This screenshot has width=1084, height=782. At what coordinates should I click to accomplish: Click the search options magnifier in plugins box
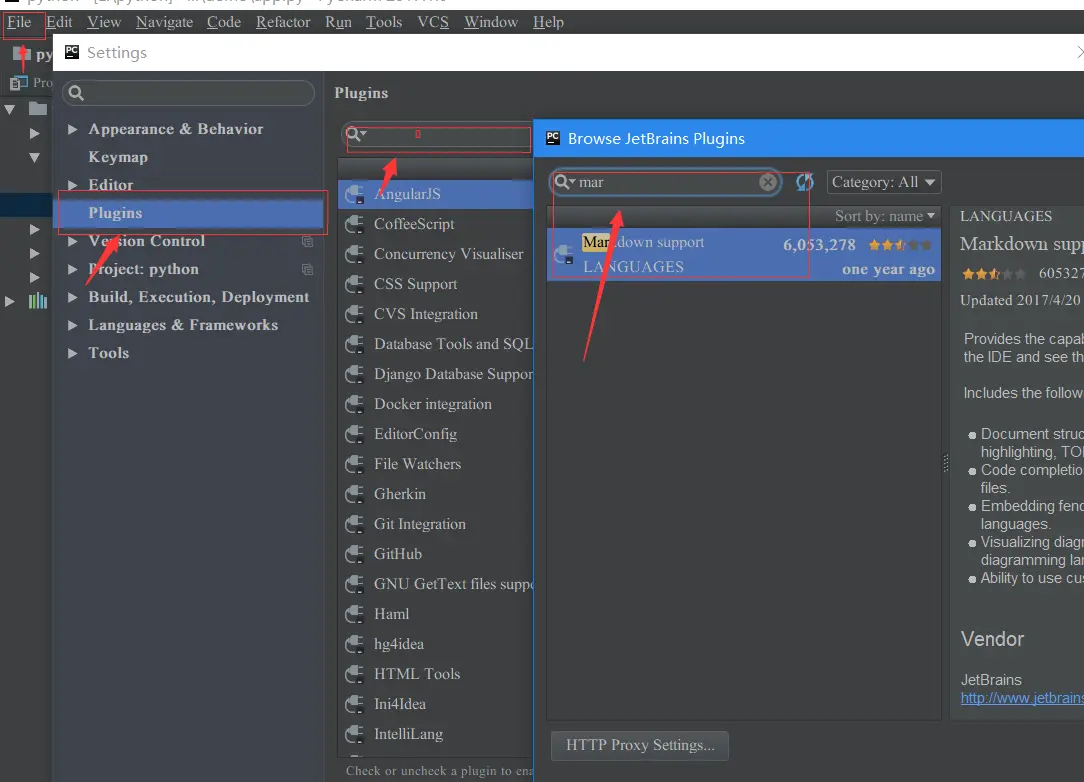(355, 134)
